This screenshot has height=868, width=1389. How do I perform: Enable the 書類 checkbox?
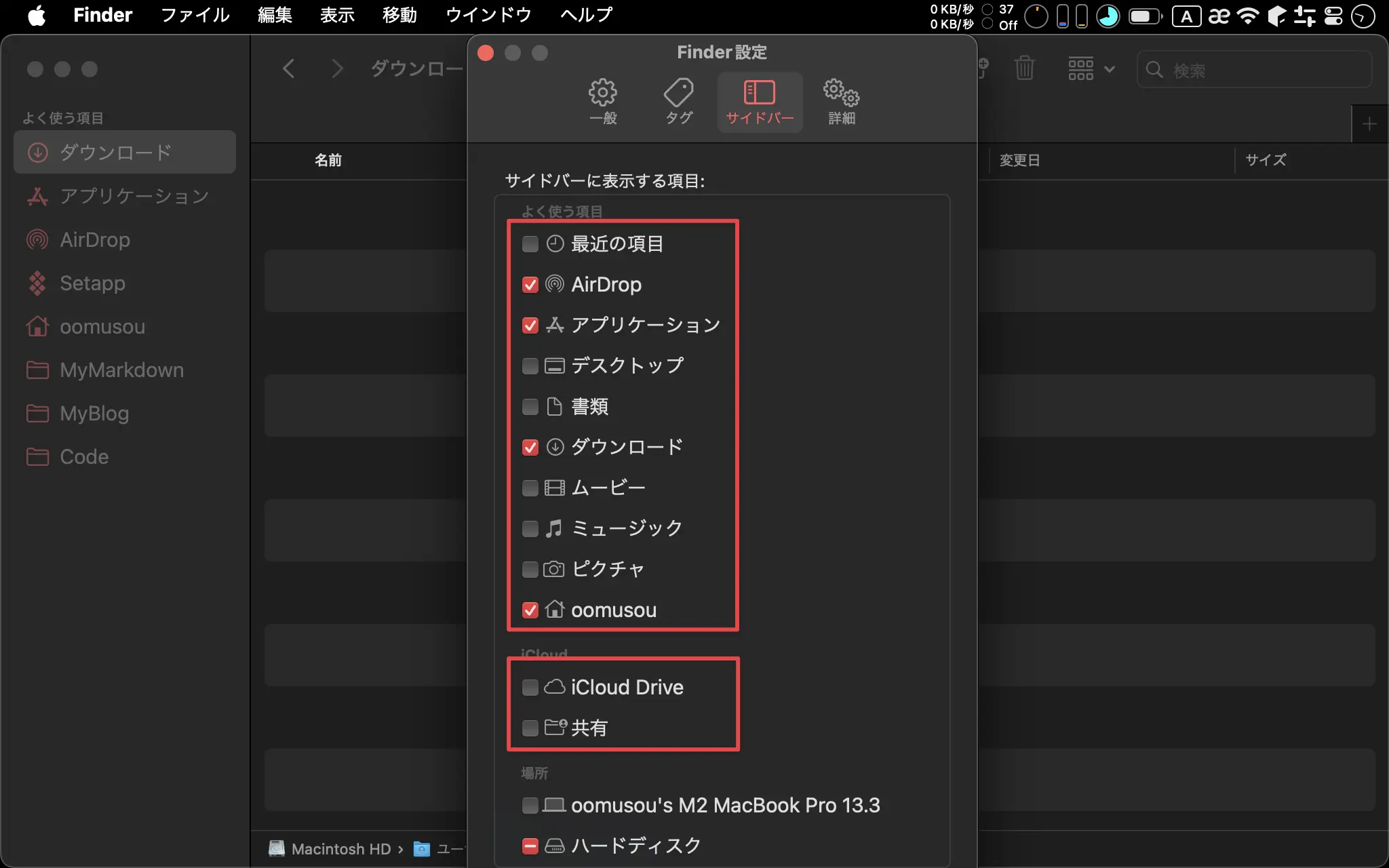point(530,407)
